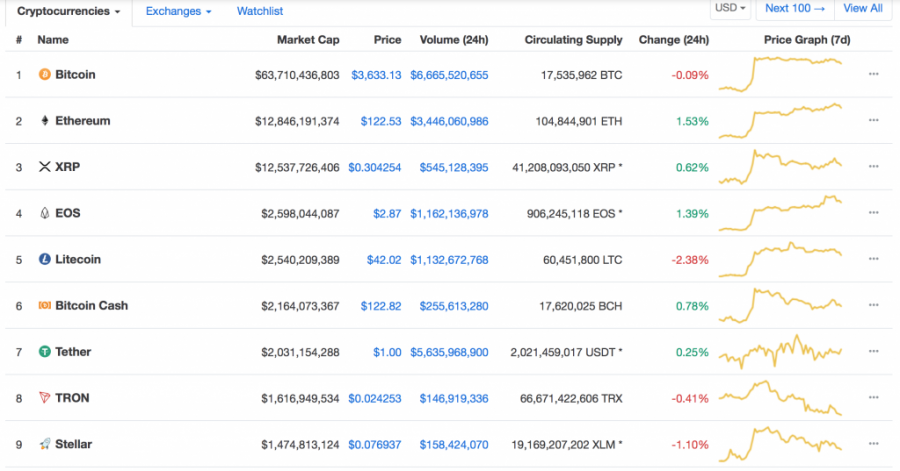Click Bitcoin price $3,633.13

pyautogui.click(x=376, y=75)
